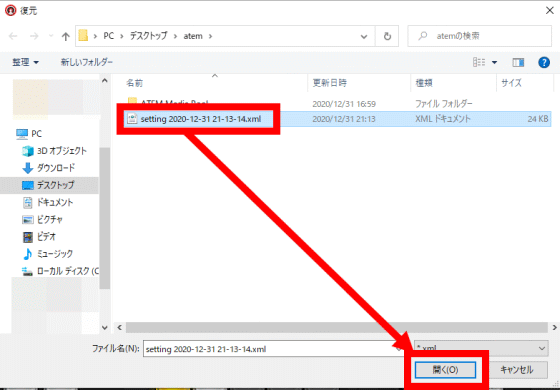Open ビデオ in the sidebar

point(46,236)
